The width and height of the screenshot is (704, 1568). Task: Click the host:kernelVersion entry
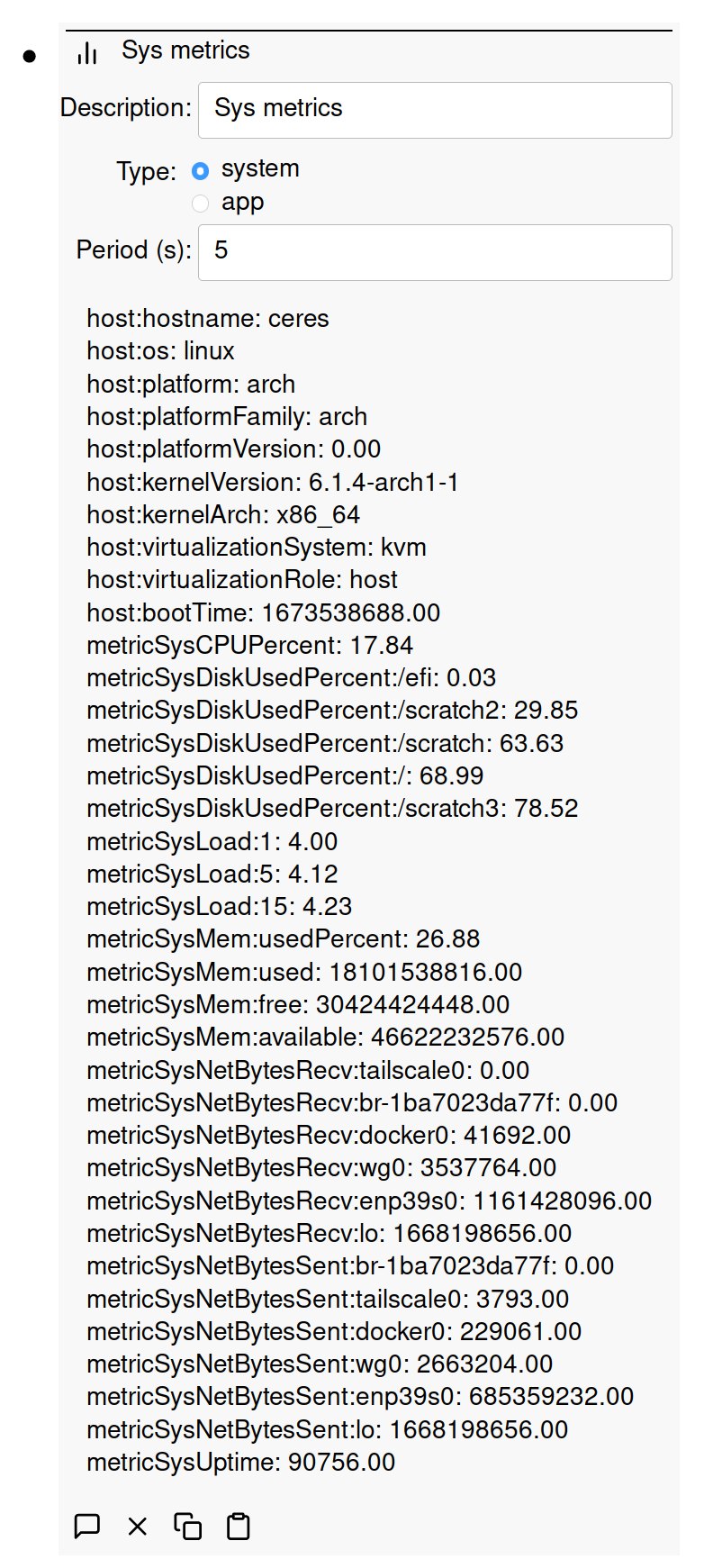(x=272, y=482)
